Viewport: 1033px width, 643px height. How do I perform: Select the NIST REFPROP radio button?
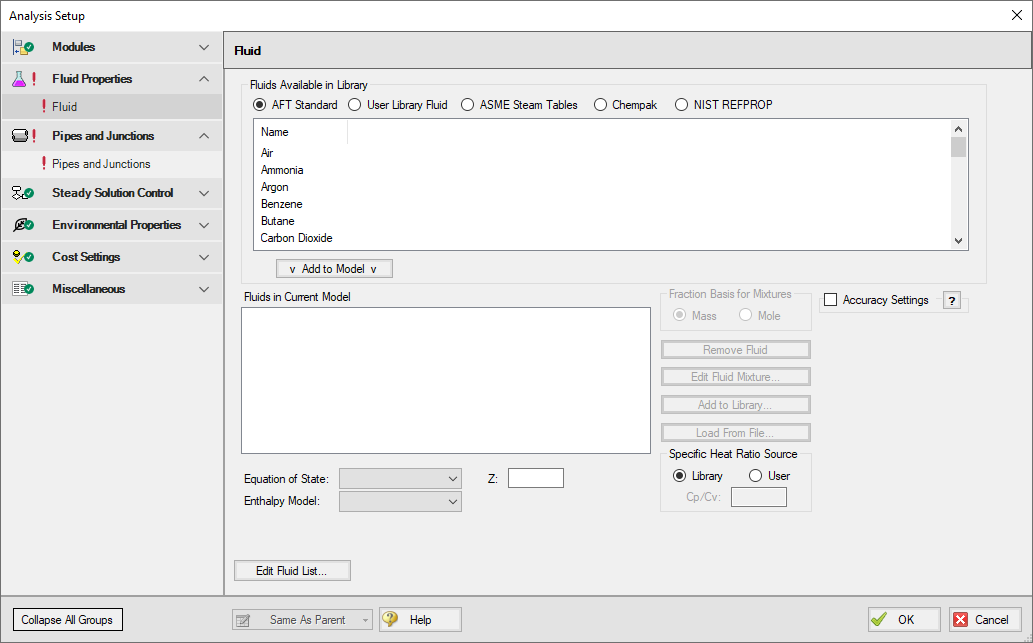[x=682, y=105]
